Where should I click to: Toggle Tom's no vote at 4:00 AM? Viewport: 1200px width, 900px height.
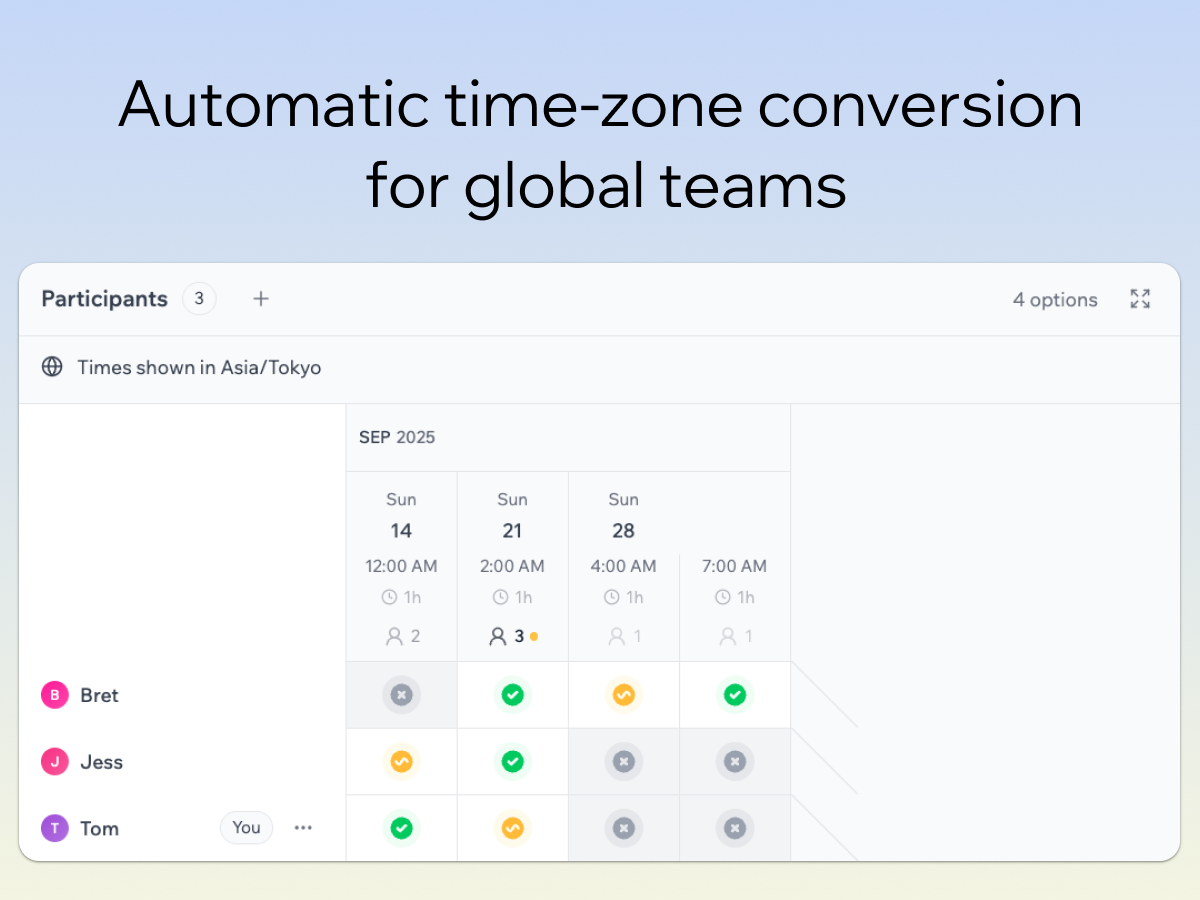point(623,828)
